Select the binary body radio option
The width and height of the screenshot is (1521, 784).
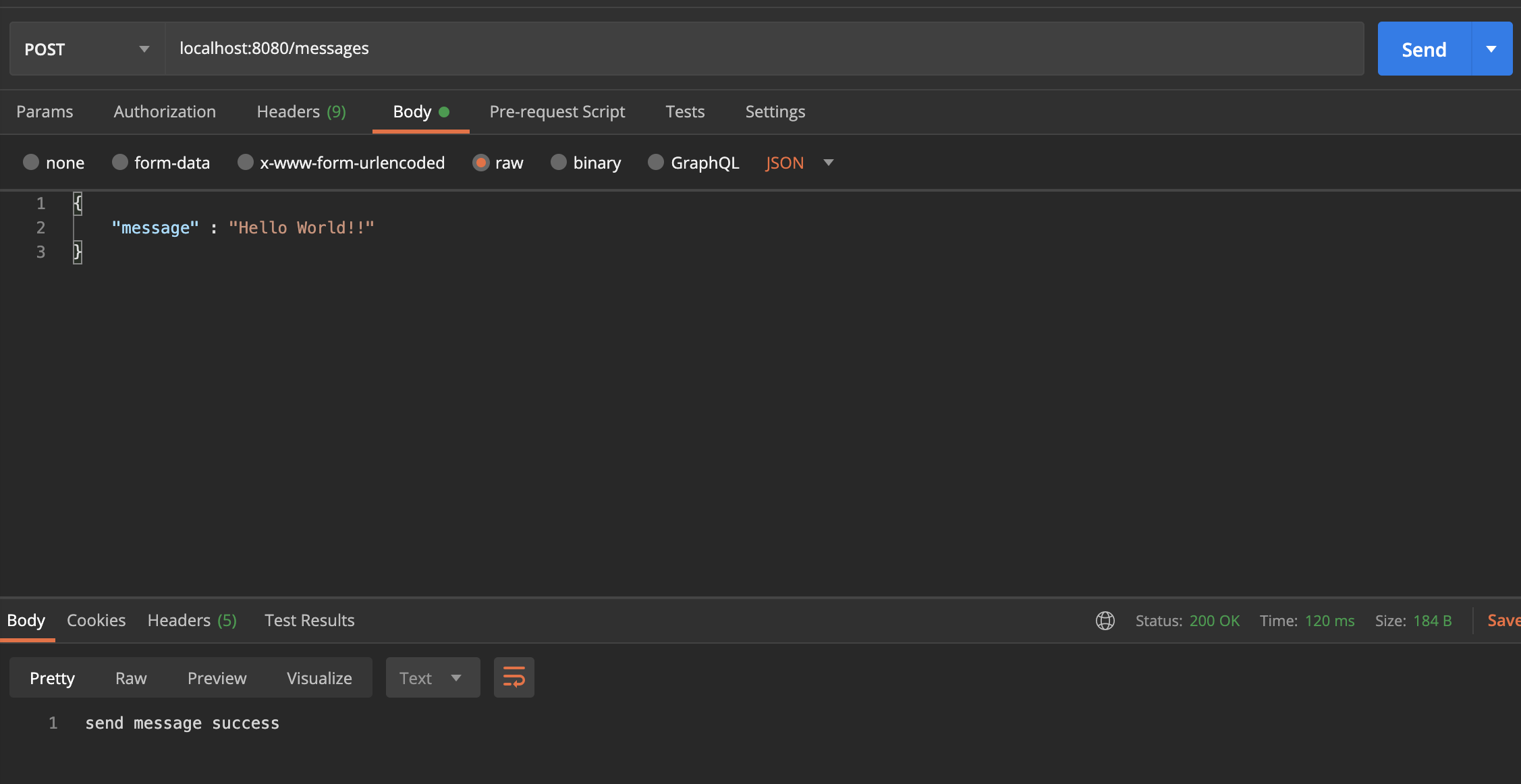[559, 163]
